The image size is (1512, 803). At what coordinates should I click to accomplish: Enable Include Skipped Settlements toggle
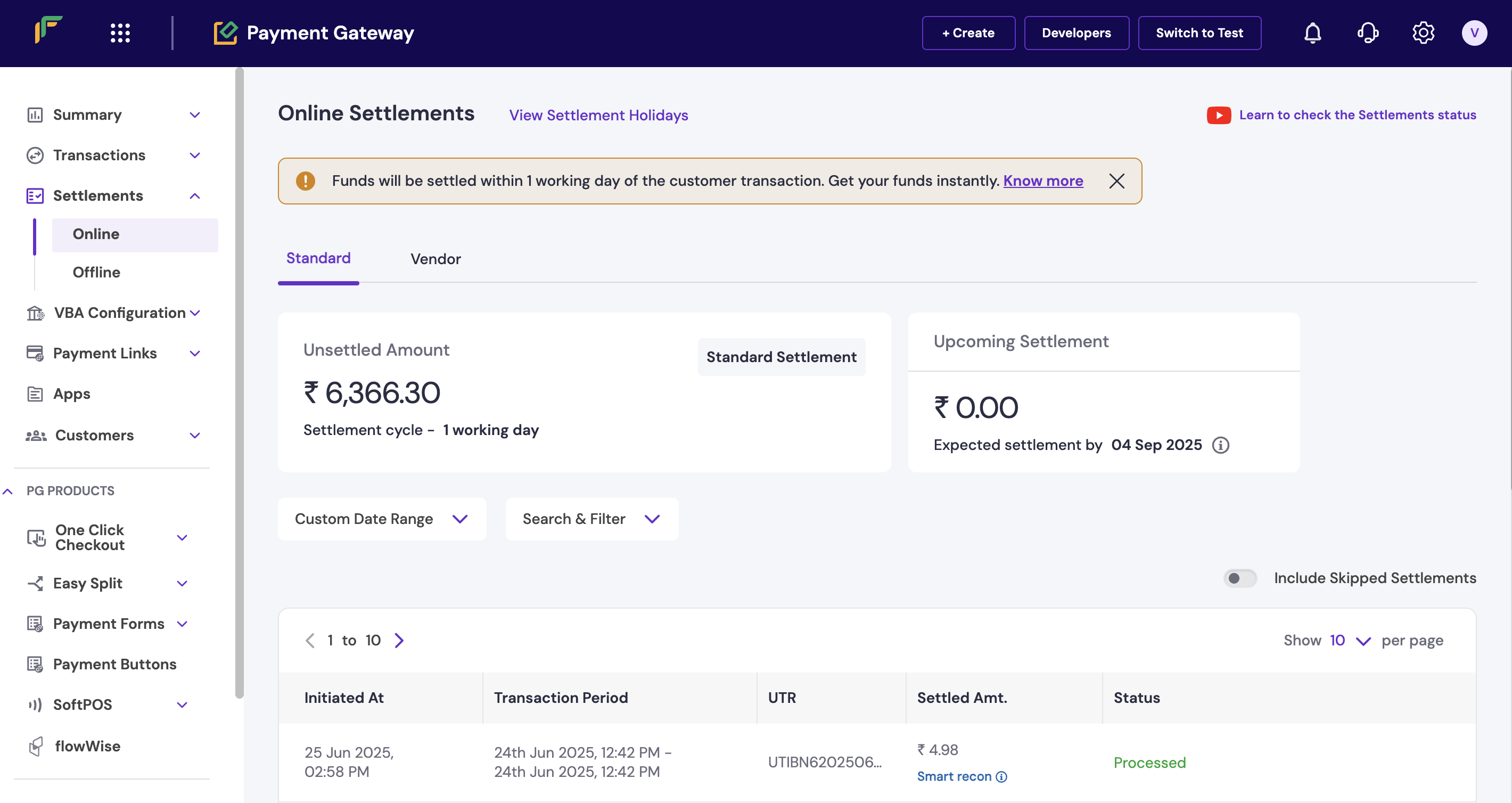click(1239, 578)
